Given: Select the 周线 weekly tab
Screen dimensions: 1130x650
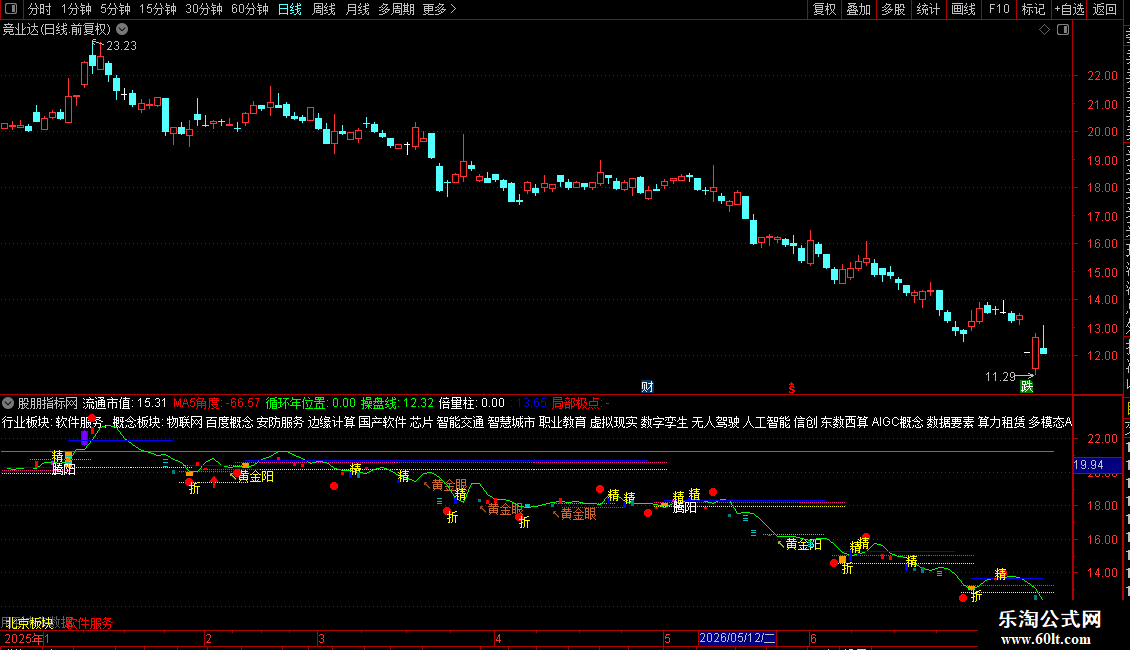Looking at the screenshot, I should [324, 9].
